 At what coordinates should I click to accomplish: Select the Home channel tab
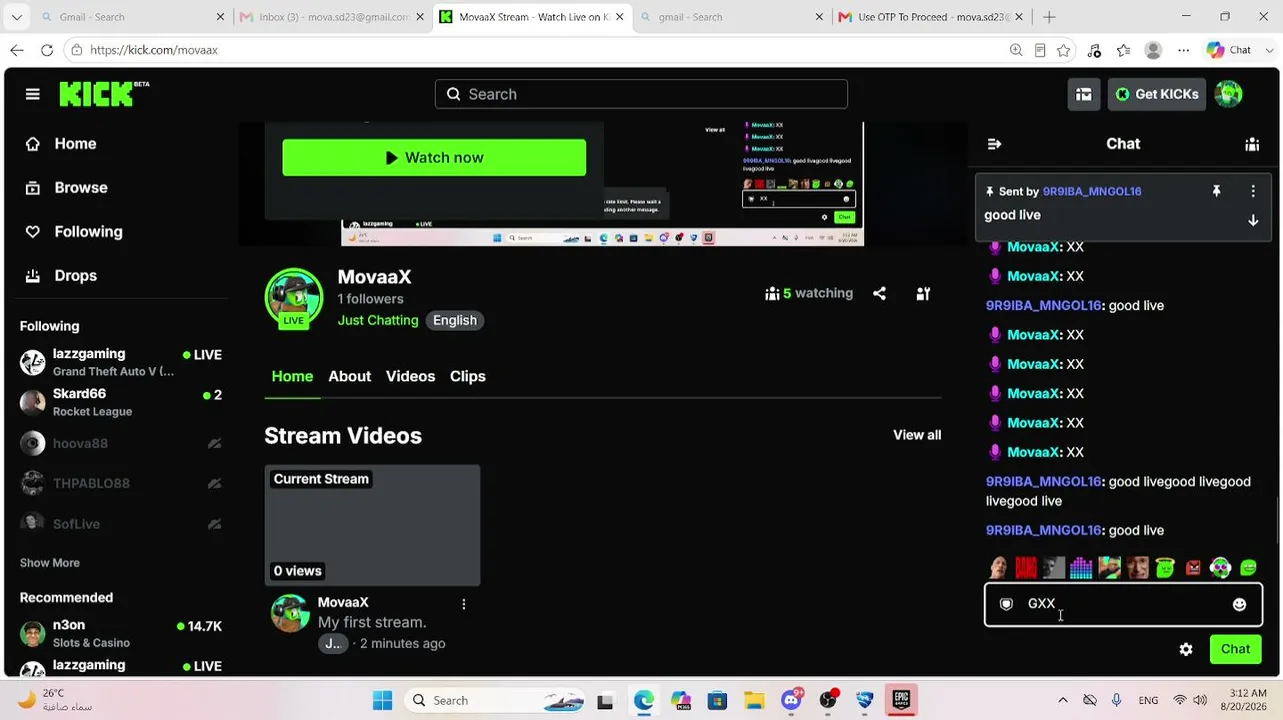pyautogui.click(x=292, y=376)
